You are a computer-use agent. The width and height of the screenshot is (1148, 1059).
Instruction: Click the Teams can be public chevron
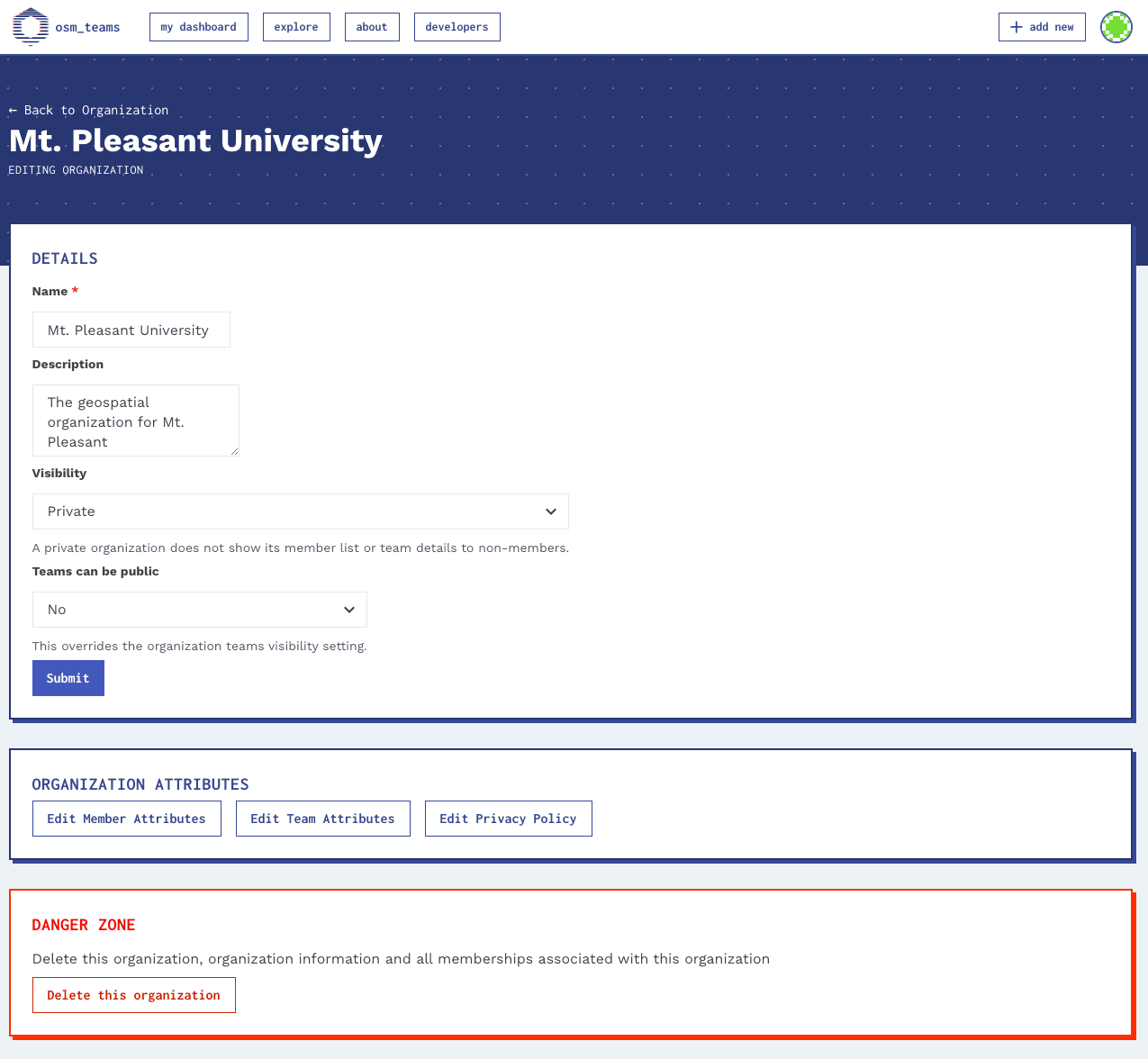(349, 610)
